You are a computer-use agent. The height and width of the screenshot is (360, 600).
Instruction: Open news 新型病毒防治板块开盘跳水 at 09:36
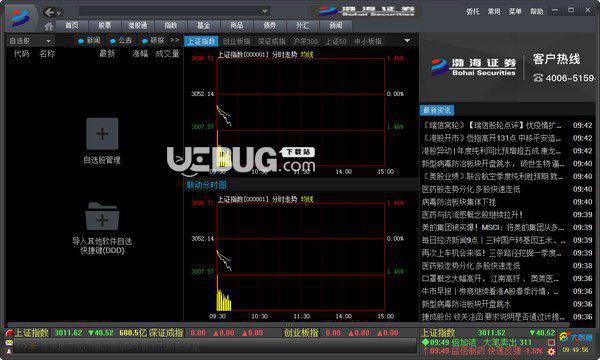507,304
